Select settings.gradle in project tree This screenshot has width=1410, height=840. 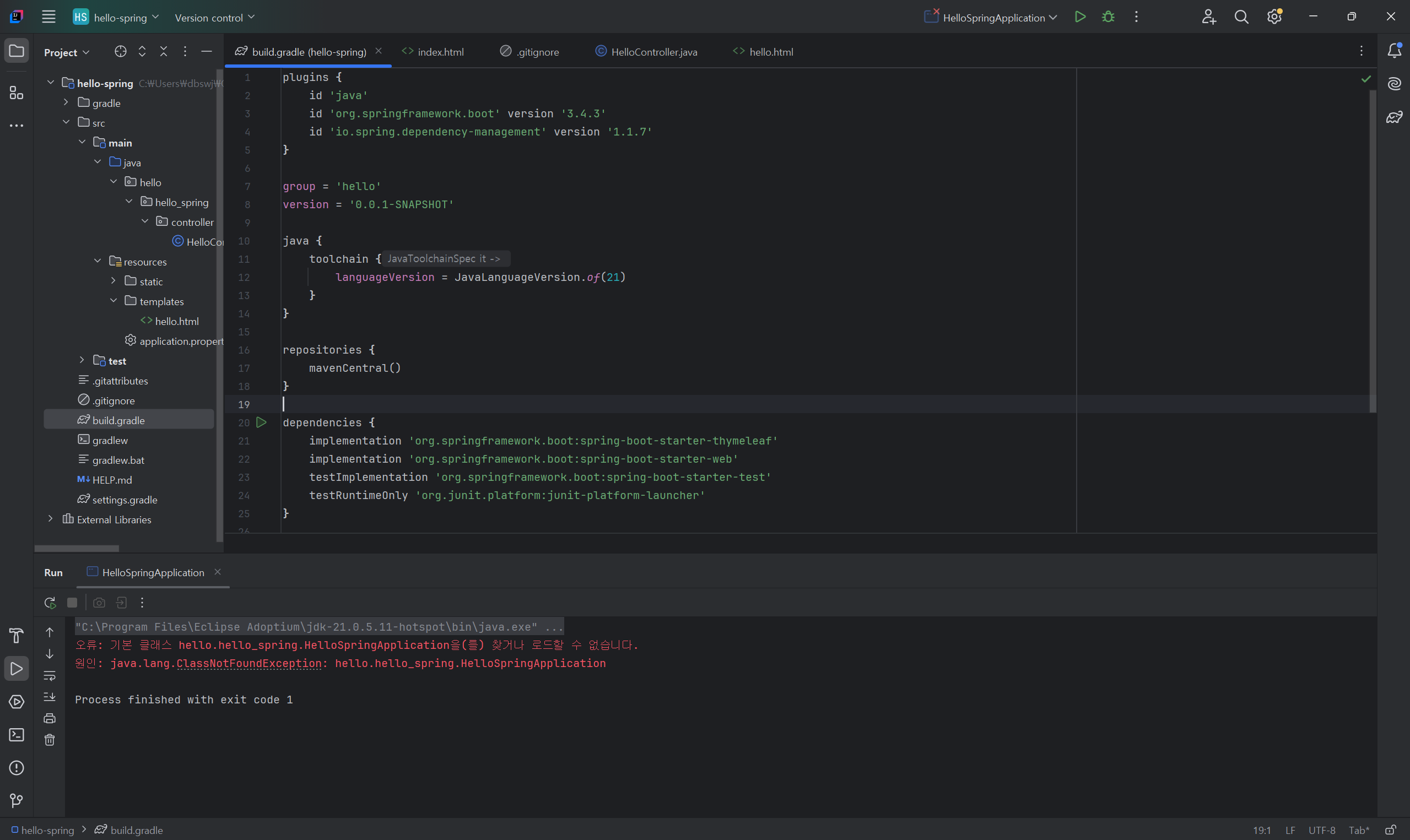(x=125, y=500)
